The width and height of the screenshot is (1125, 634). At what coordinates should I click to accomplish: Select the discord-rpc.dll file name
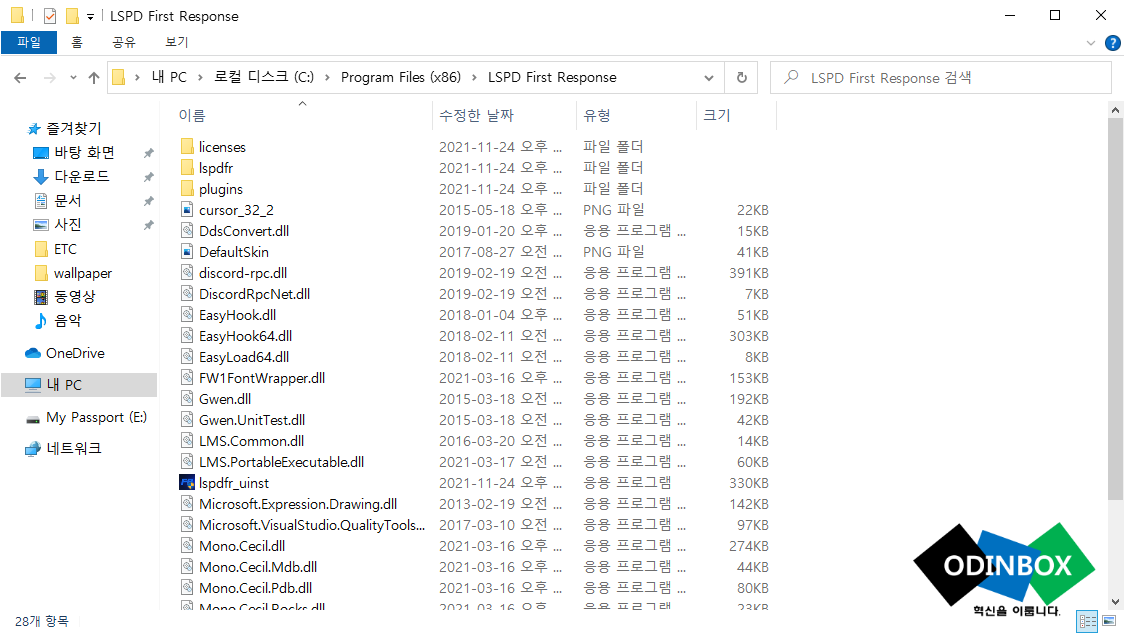pyautogui.click(x=243, y=273)
